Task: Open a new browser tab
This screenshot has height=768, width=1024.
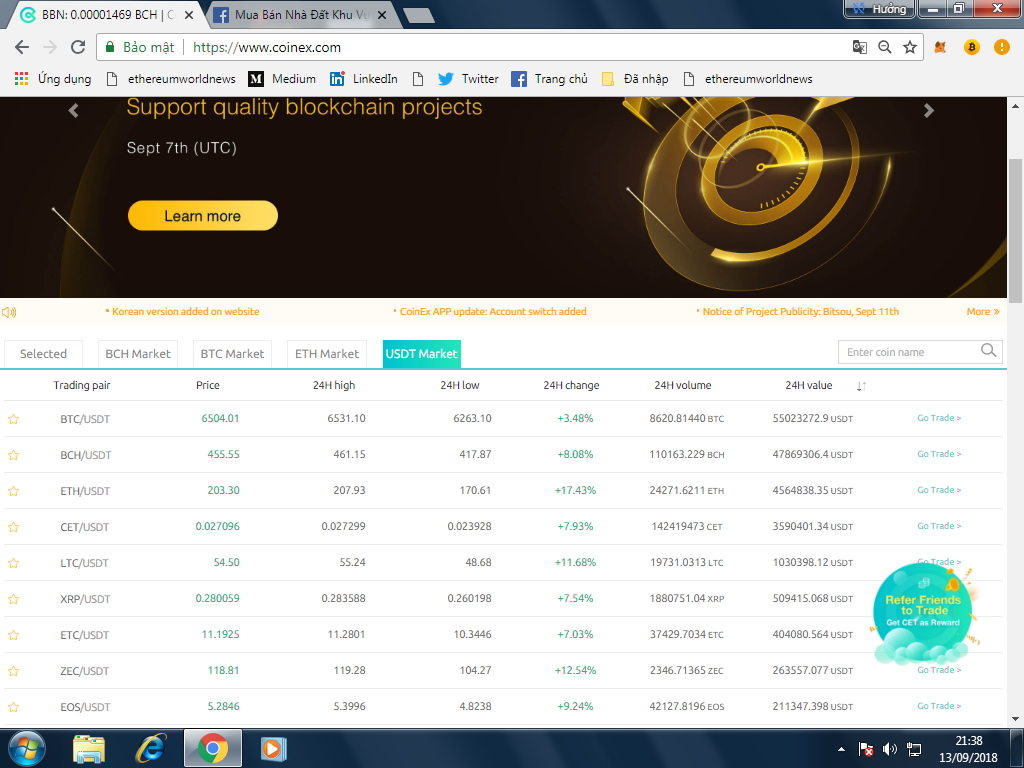Action: (419, 15)
